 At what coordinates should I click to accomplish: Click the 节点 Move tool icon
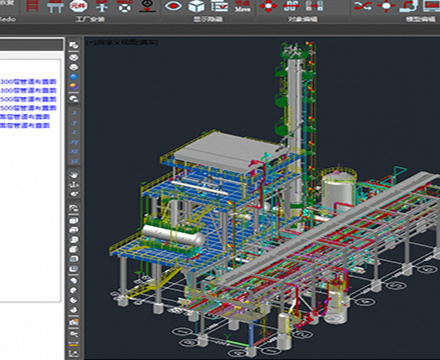pyautogui.click(x=242, y=6)
